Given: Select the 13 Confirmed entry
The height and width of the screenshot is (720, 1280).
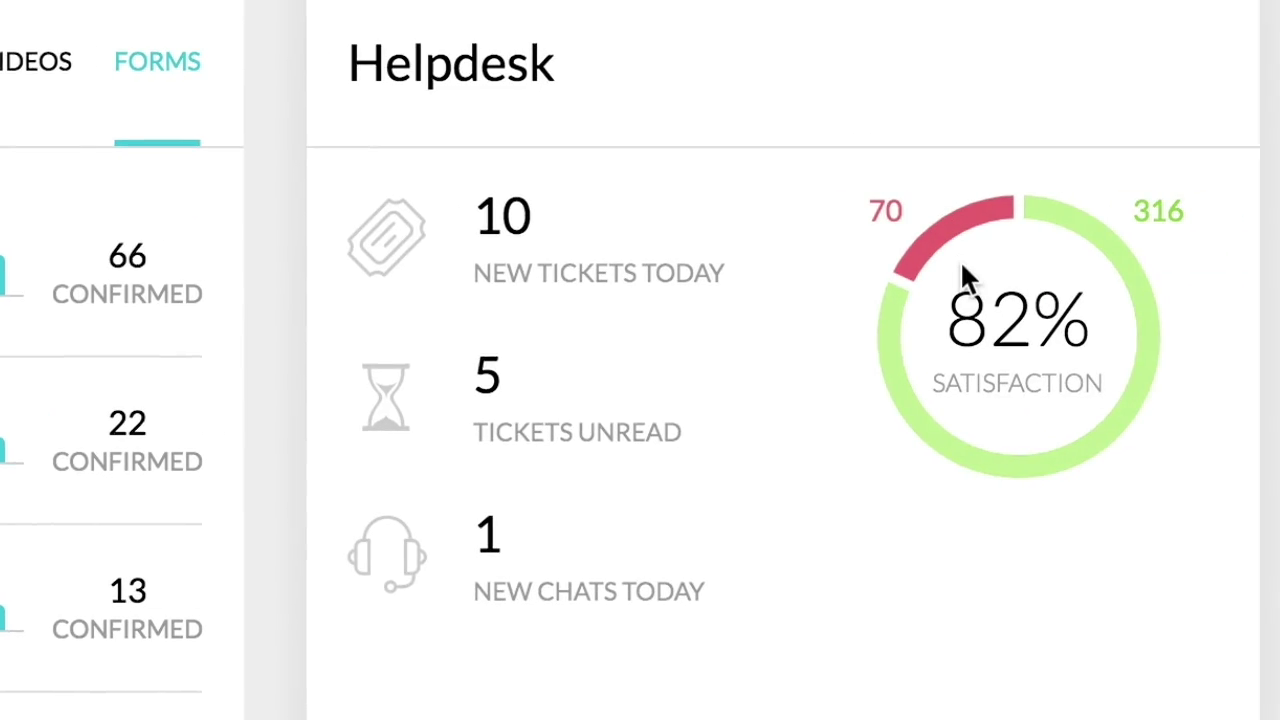Looking at the screenshot, I should pos(127,608).
